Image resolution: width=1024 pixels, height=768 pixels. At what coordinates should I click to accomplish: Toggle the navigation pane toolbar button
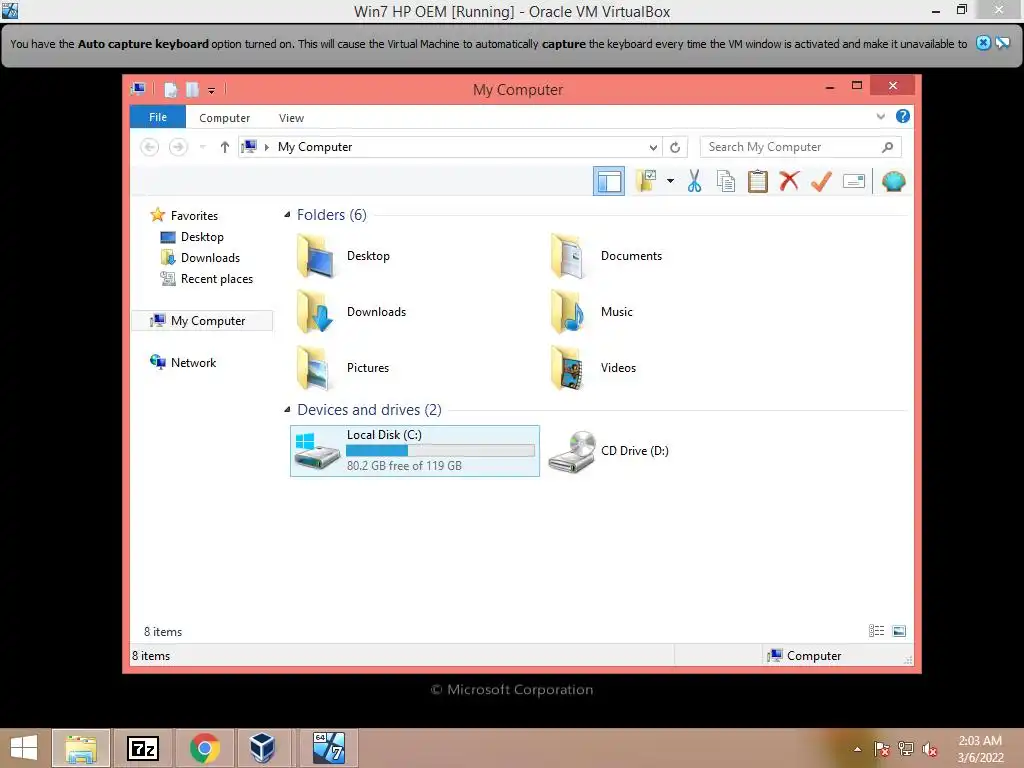click(x=609, y=181)
